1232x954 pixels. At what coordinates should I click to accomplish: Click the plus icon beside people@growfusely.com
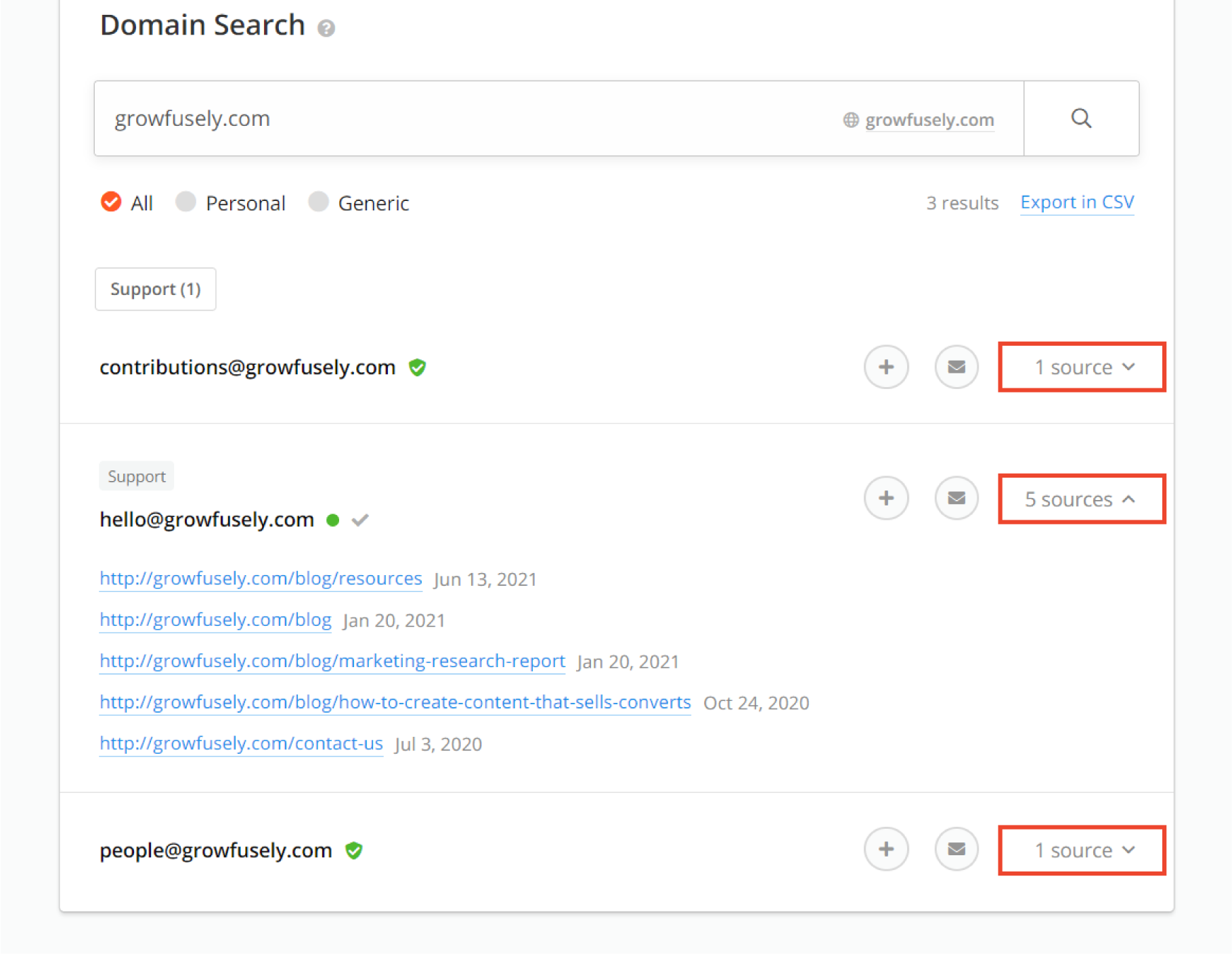(x=886, y=849)
